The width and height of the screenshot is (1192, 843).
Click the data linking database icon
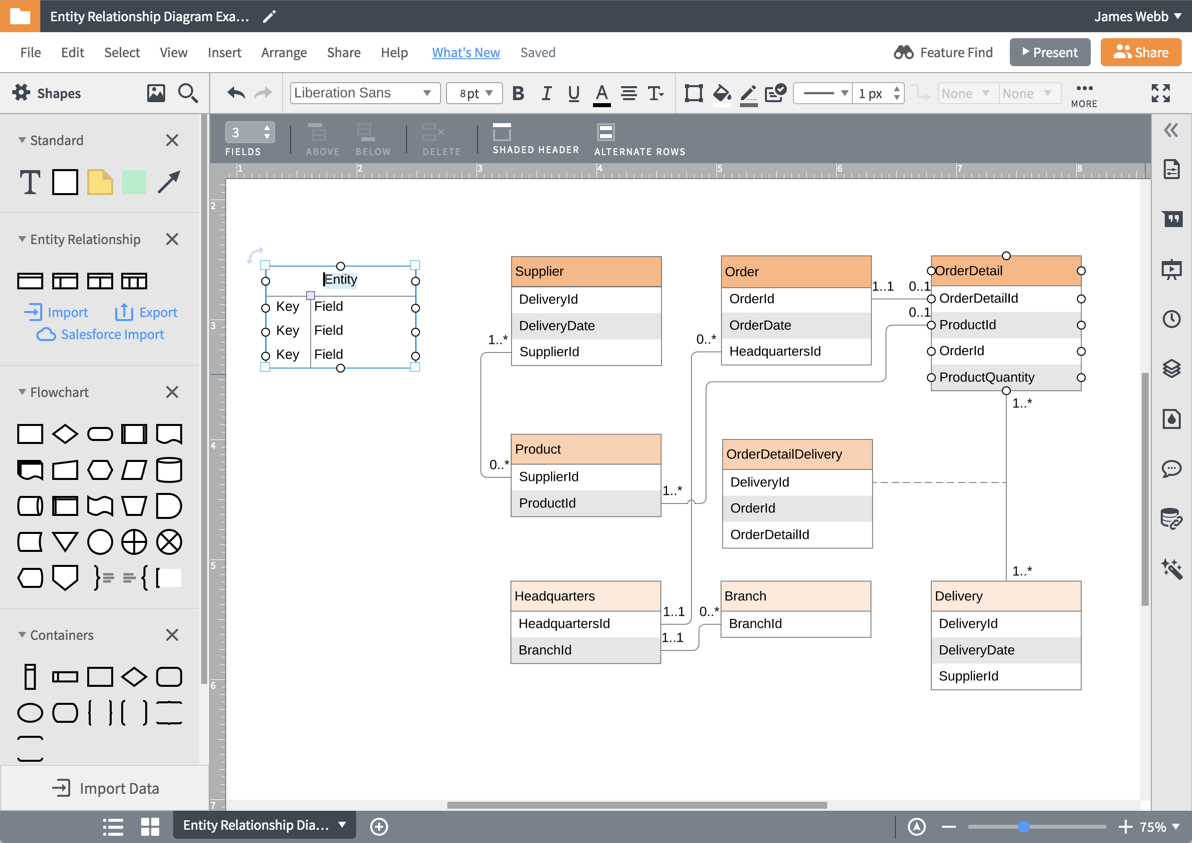pyautogui.click(x=1172, y=519)
